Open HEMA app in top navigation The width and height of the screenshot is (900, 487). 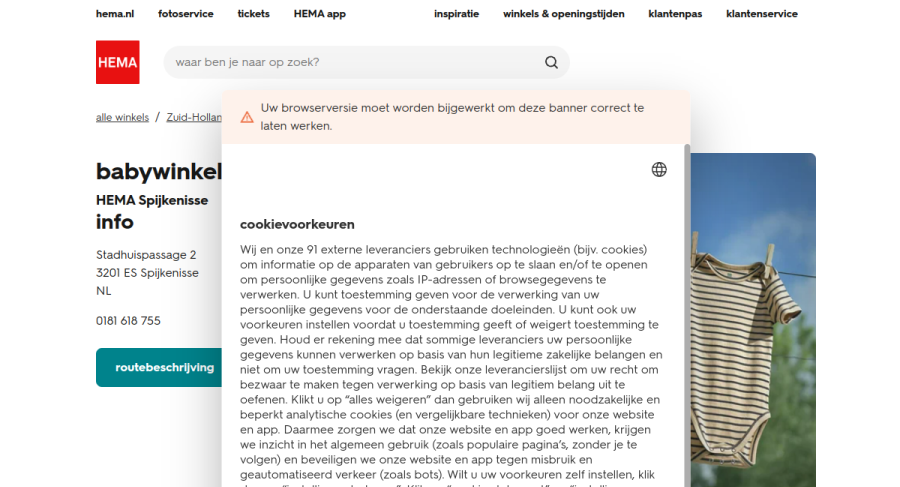320,14
